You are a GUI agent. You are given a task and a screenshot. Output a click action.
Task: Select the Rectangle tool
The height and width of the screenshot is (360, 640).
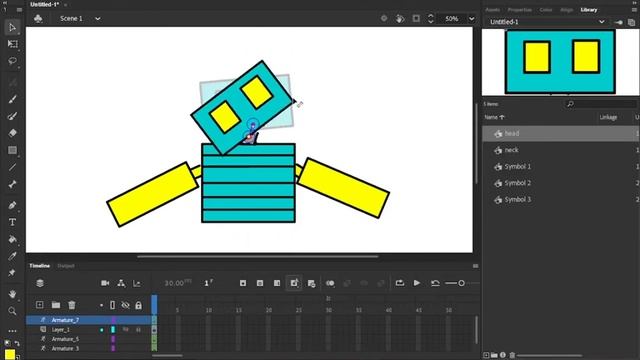pyautogui.click(x=12, y=150)
